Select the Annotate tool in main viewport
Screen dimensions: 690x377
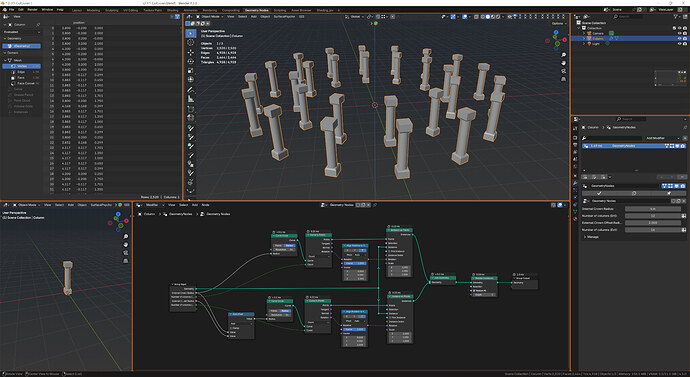point(191,90)
